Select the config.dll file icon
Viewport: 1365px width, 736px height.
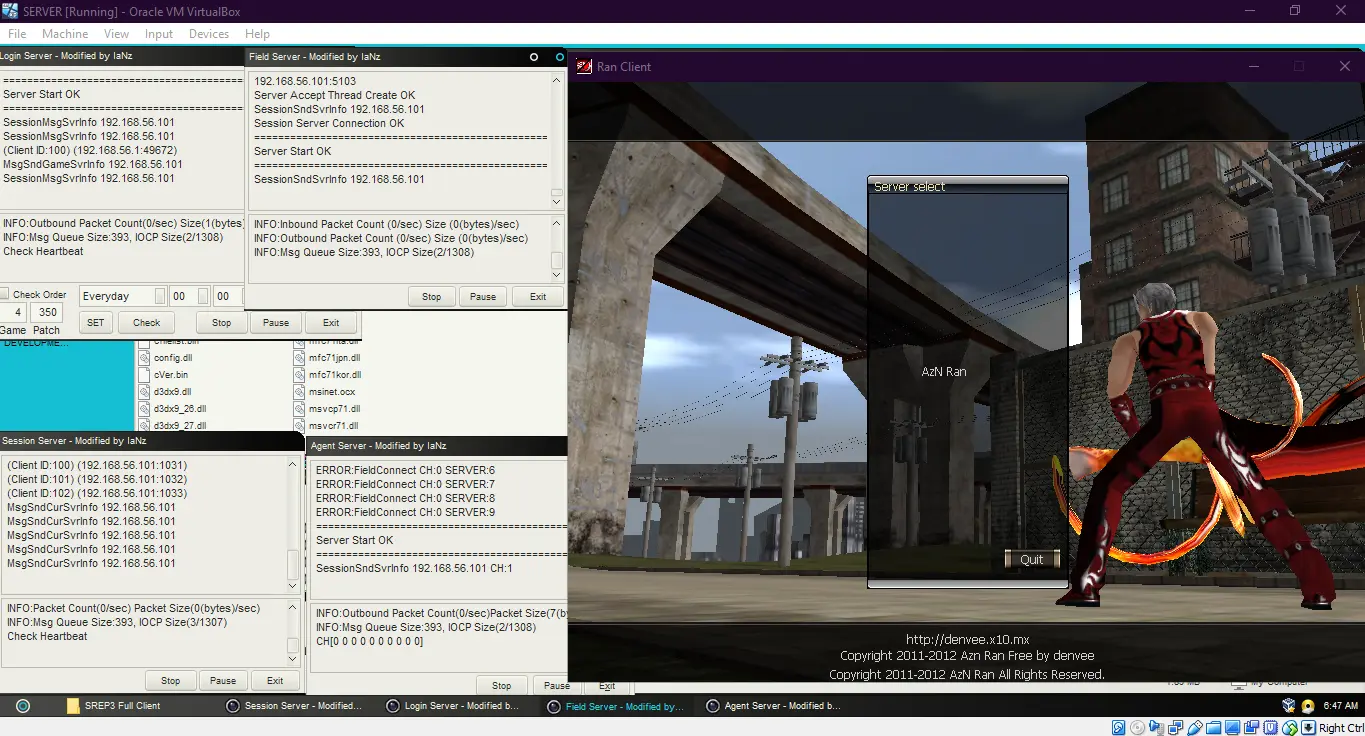click(x=144, y=358)
